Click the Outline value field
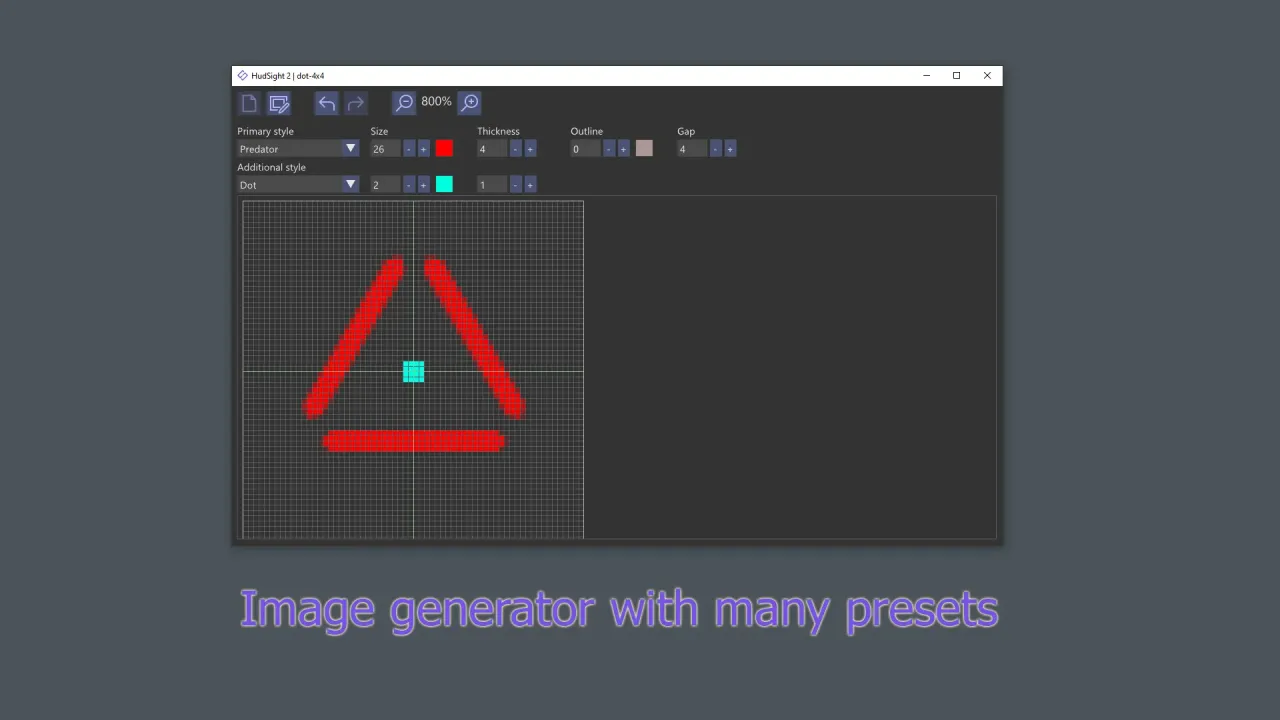 click(585, 148)
